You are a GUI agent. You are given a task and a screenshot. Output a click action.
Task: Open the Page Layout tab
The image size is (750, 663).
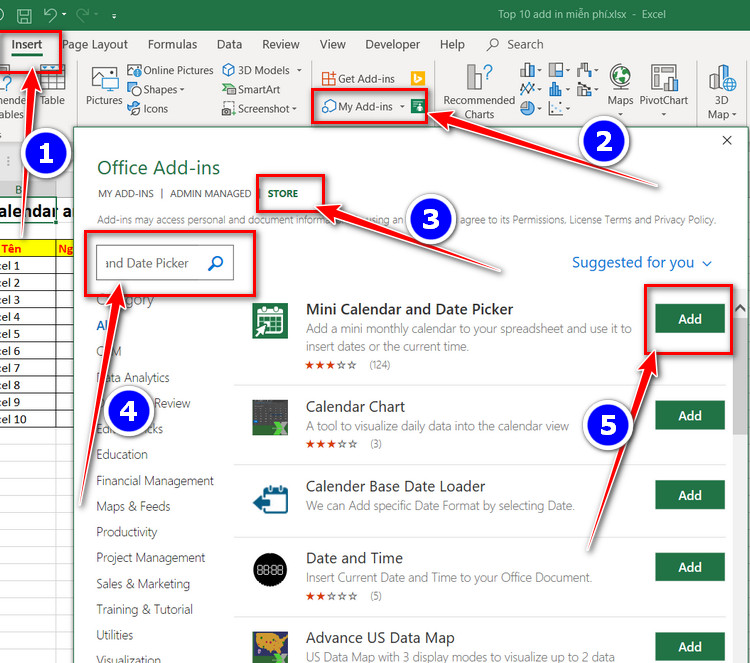[x=95, y=44]
